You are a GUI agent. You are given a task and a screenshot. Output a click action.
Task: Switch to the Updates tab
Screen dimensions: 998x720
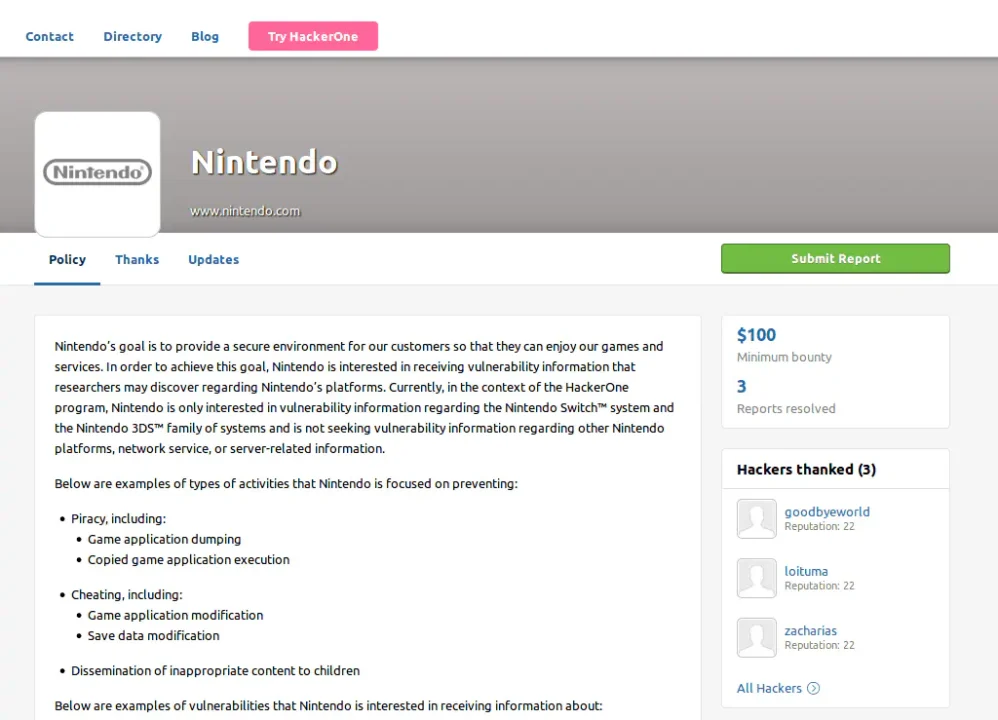213,260
